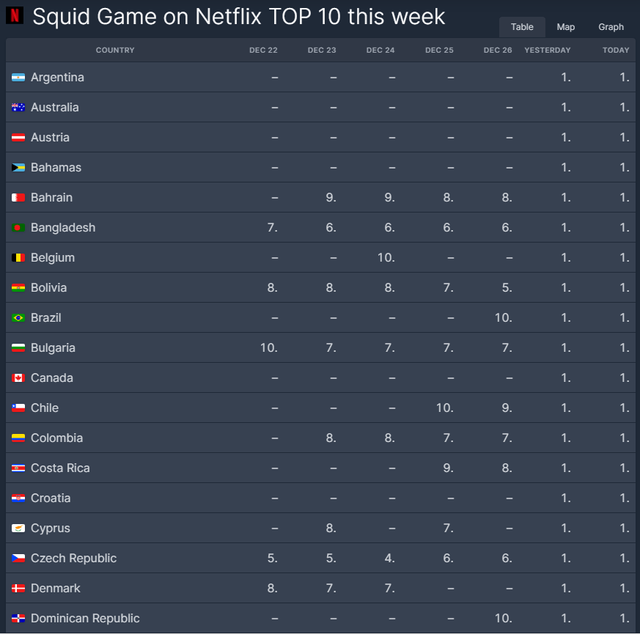The width and height of the screenshot is (640, 634).
Task: Click the Denmark flag icon
Action: click(x=18, y=588)
